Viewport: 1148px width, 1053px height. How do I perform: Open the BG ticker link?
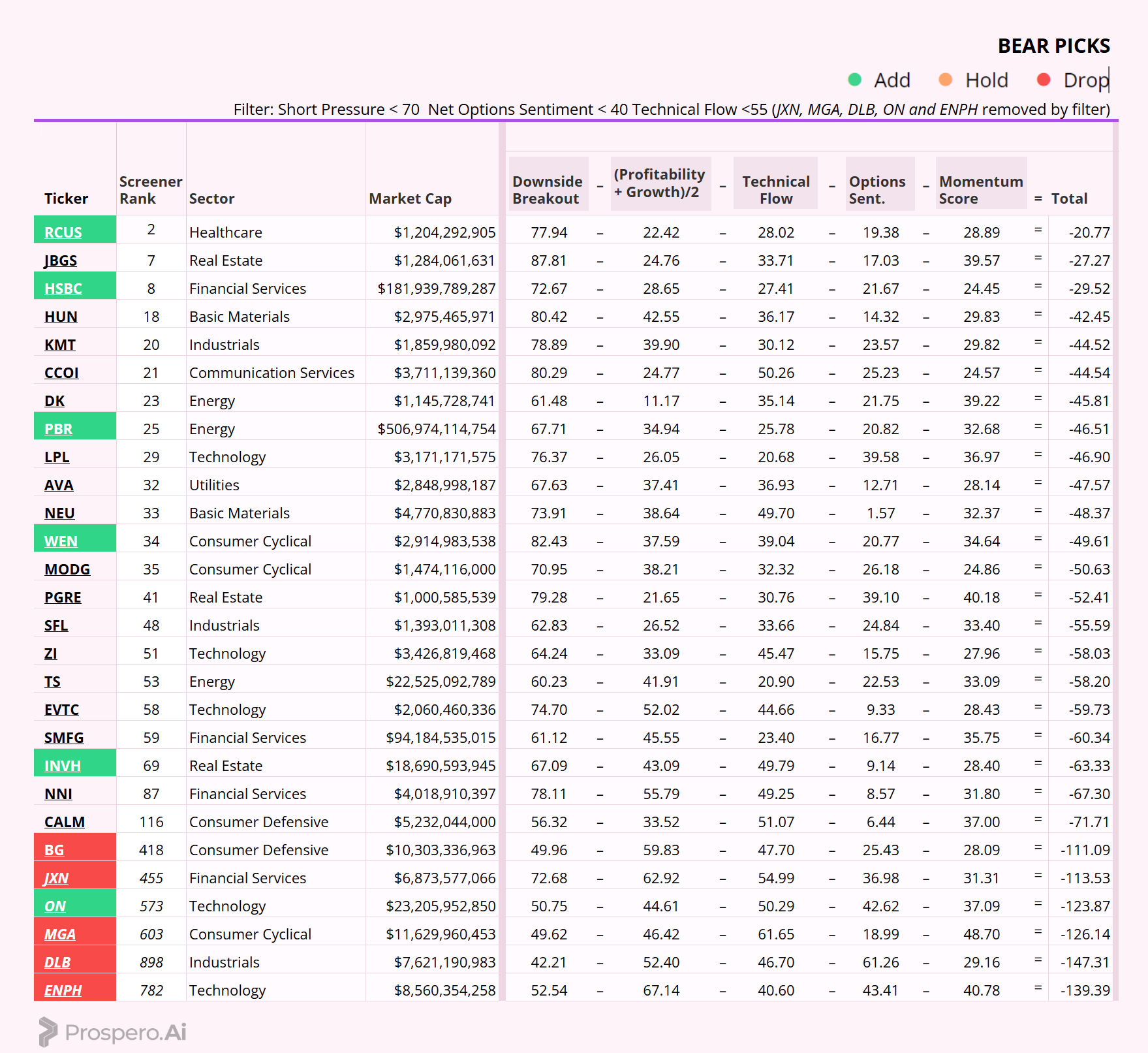point(54,850)
